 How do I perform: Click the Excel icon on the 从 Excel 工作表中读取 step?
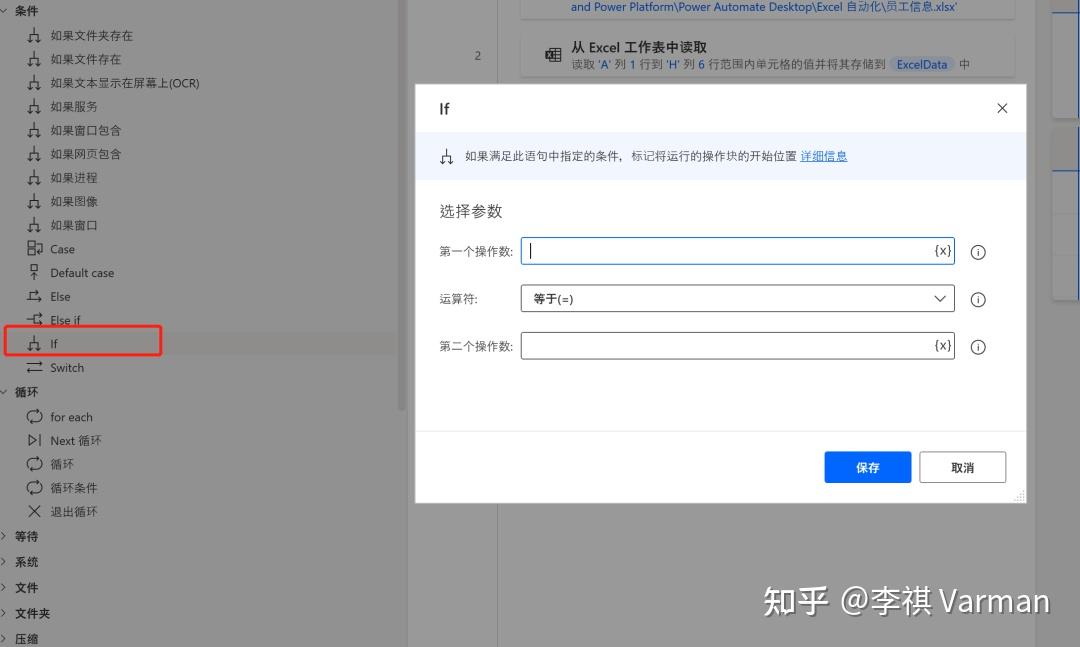click(553, 55)
